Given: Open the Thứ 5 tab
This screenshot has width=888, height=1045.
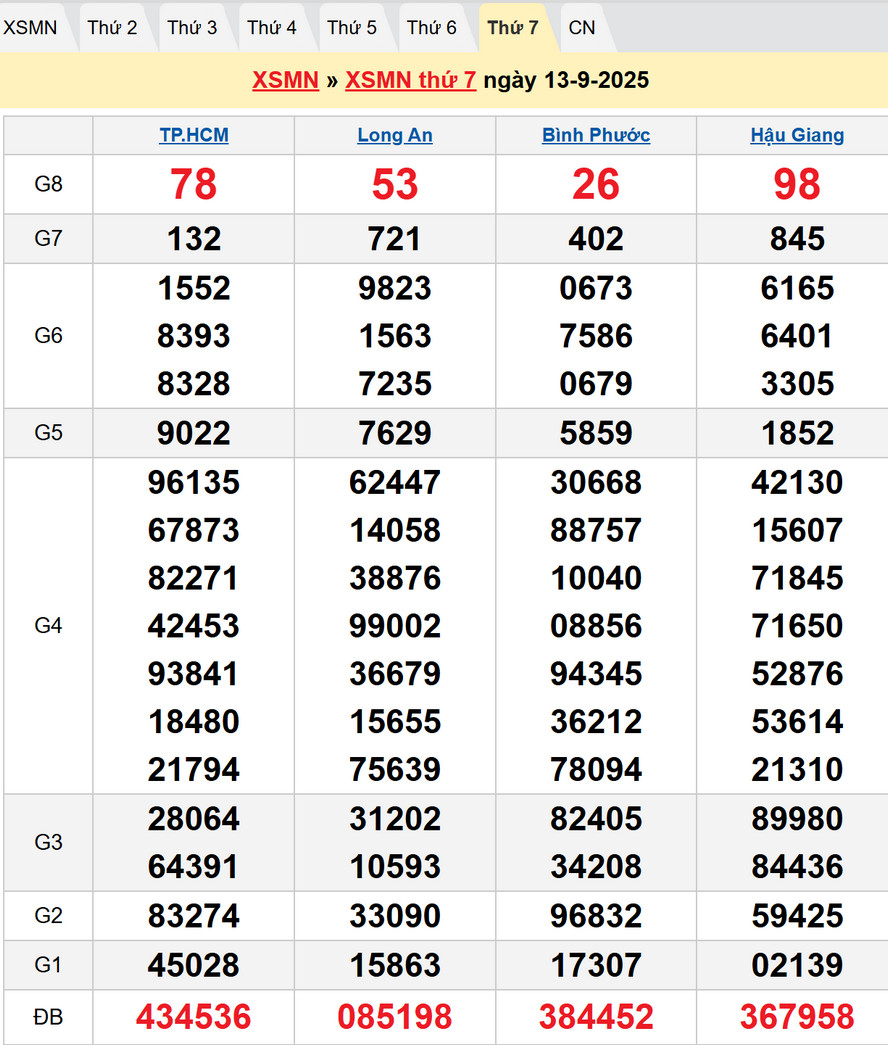Looking at the screenshot, I should coord(352,27).
